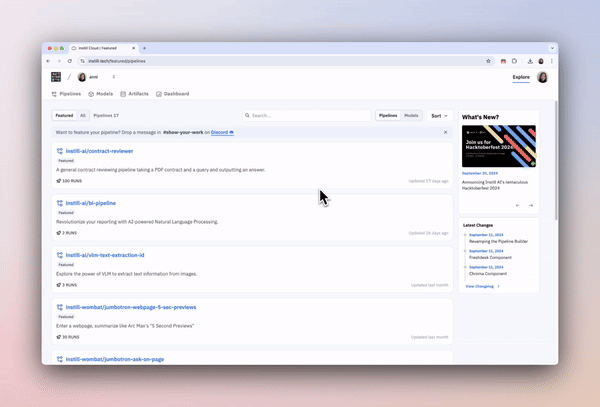
Task: Open the Artifacts navigation tab
Action: point(134,94)
